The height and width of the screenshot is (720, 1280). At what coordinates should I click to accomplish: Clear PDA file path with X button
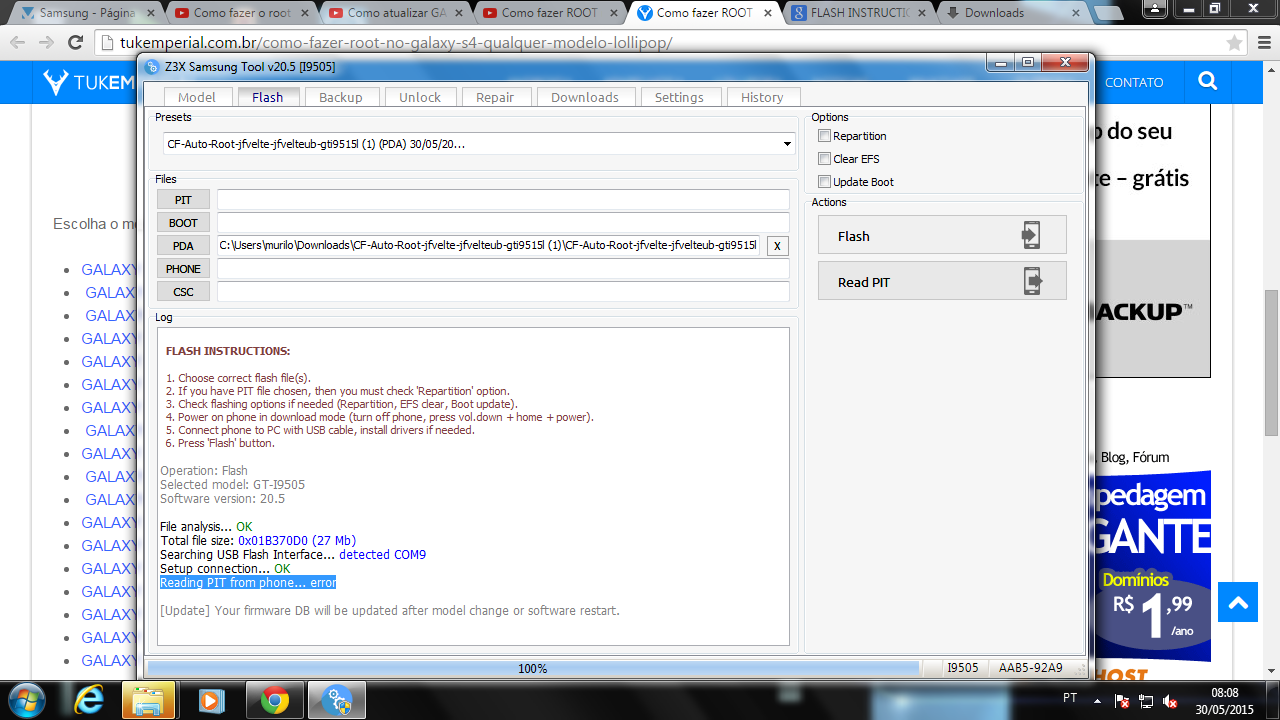click(x=777, y=246)
